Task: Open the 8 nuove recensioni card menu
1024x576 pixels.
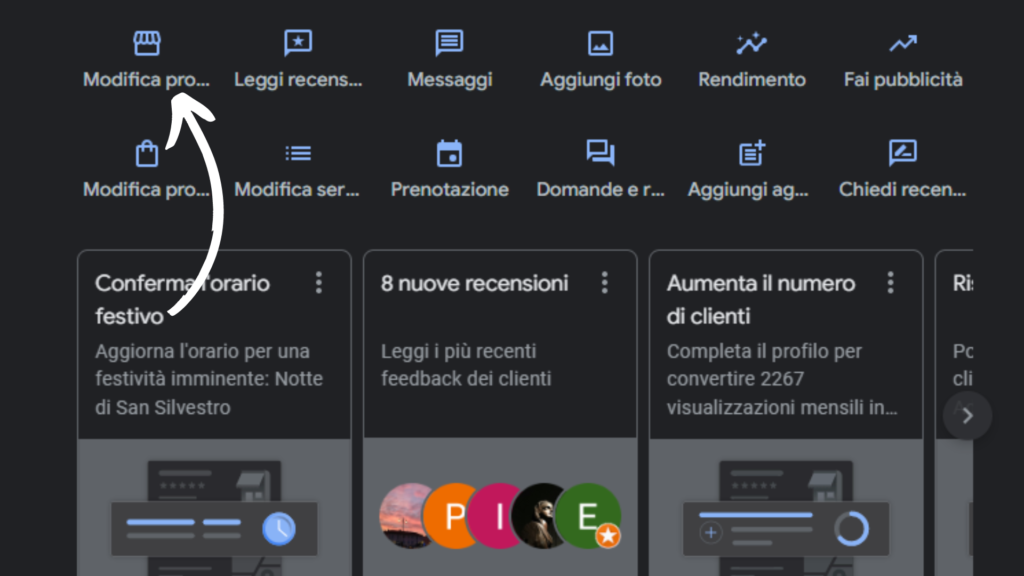Action: pyautogui.click(x=604, y=283)
